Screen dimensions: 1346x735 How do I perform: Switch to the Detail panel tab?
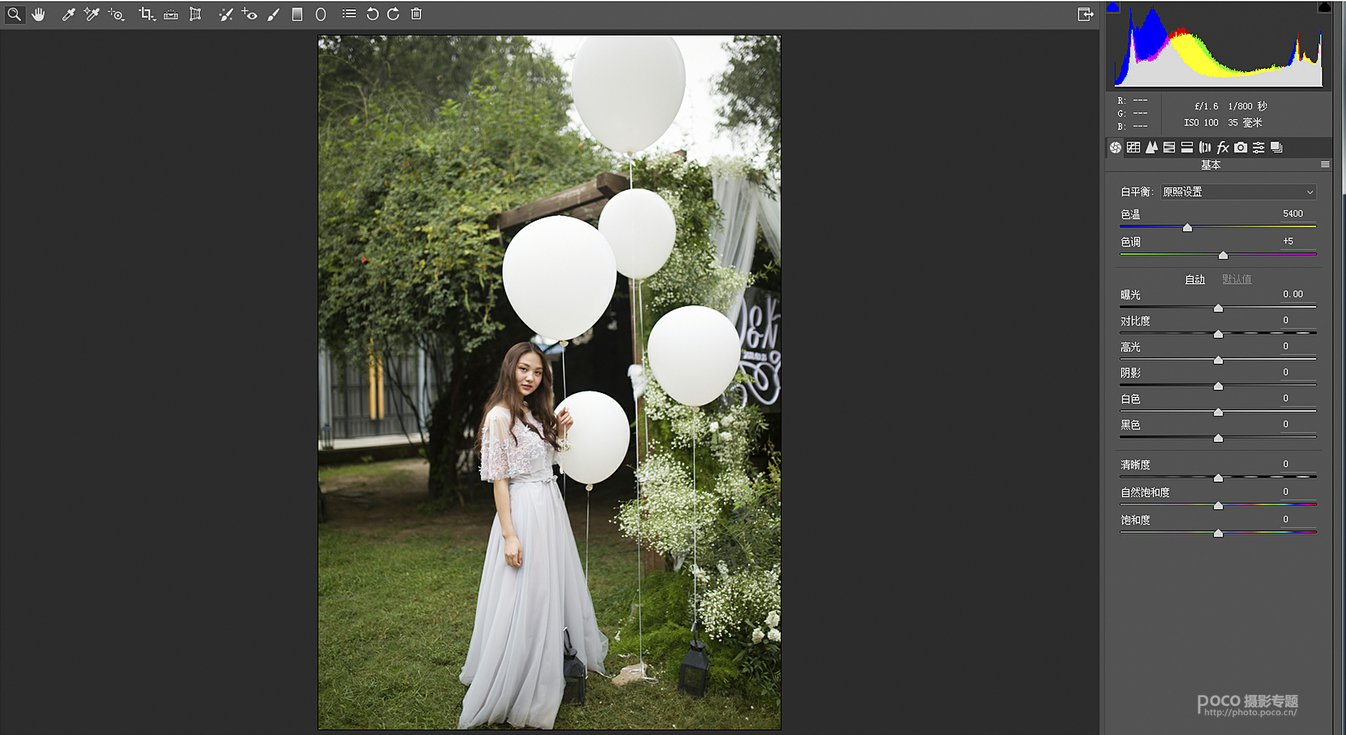[x=1151, y=147]
